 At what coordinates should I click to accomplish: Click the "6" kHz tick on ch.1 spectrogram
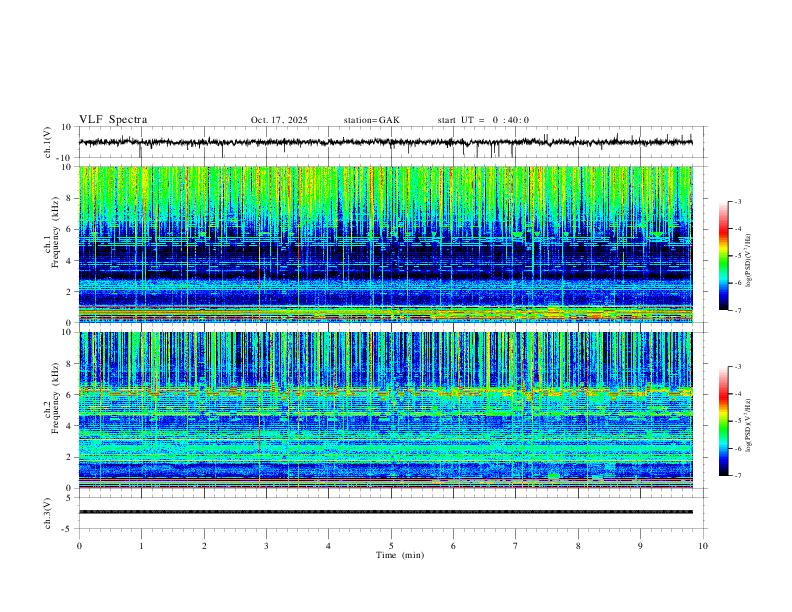click(x=69, y=229)
